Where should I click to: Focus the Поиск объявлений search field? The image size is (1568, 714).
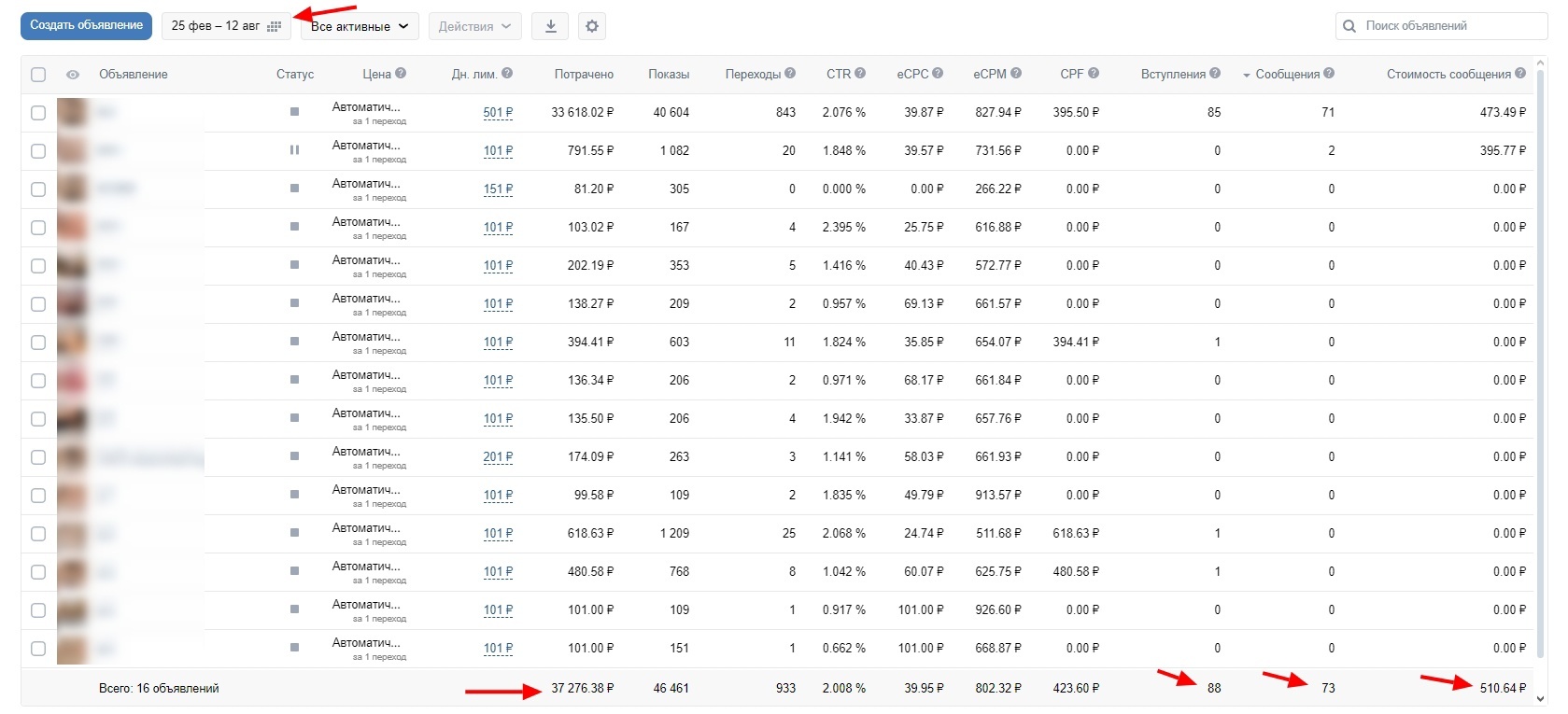tap(1441, 26)
